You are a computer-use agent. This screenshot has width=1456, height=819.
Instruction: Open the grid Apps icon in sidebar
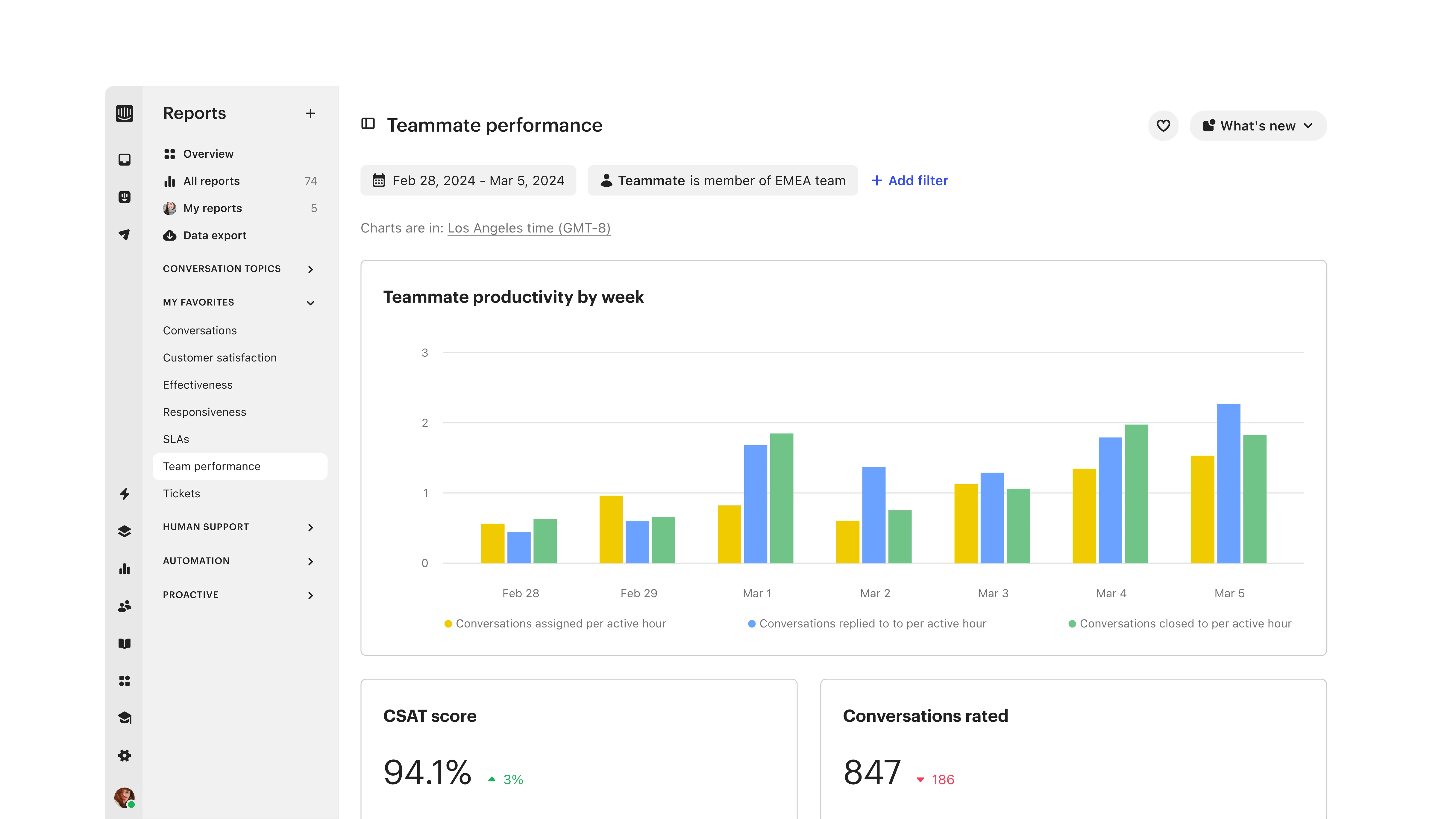pyautogui.click(x=124, y=681)
